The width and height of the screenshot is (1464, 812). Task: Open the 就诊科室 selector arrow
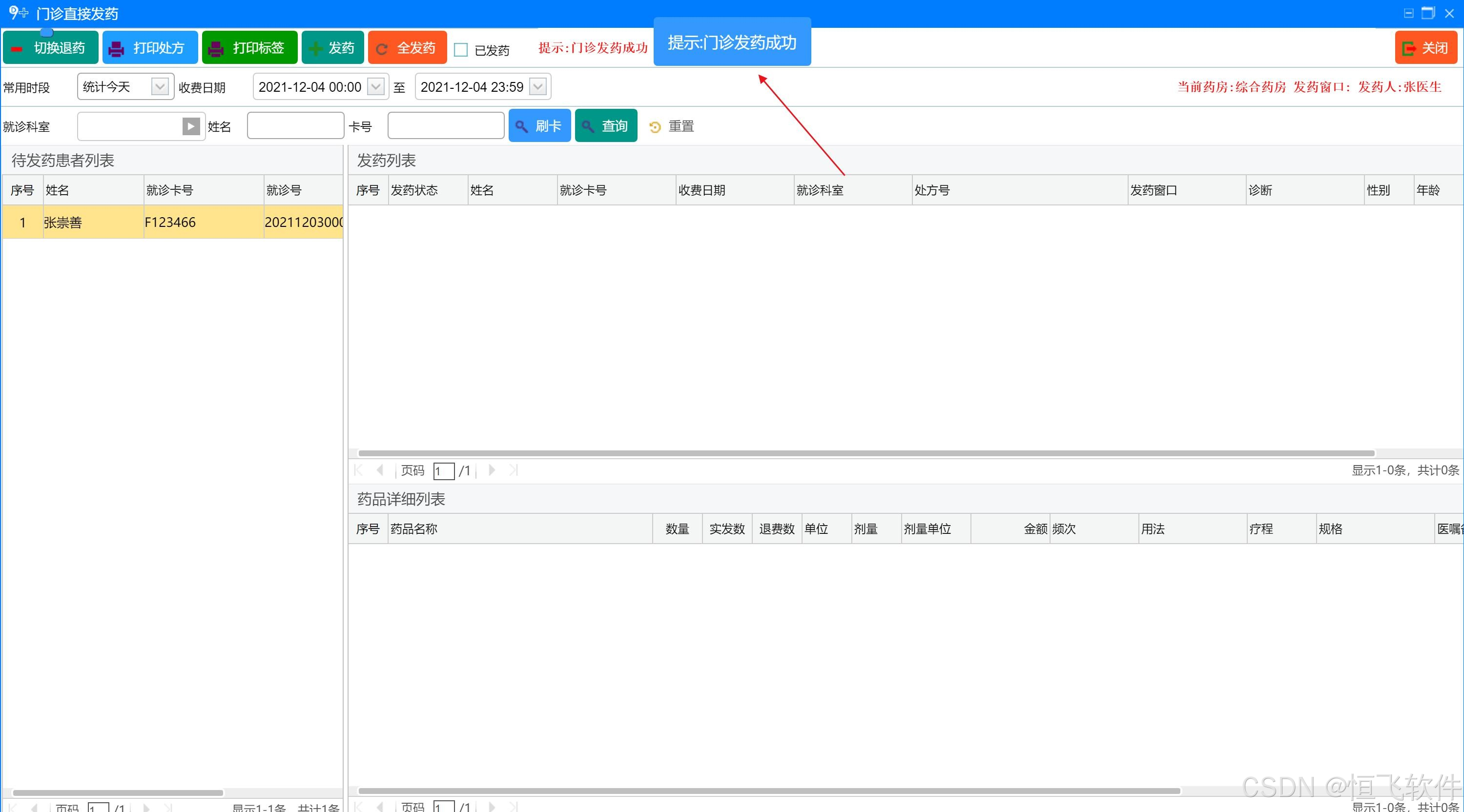point(190,126)
